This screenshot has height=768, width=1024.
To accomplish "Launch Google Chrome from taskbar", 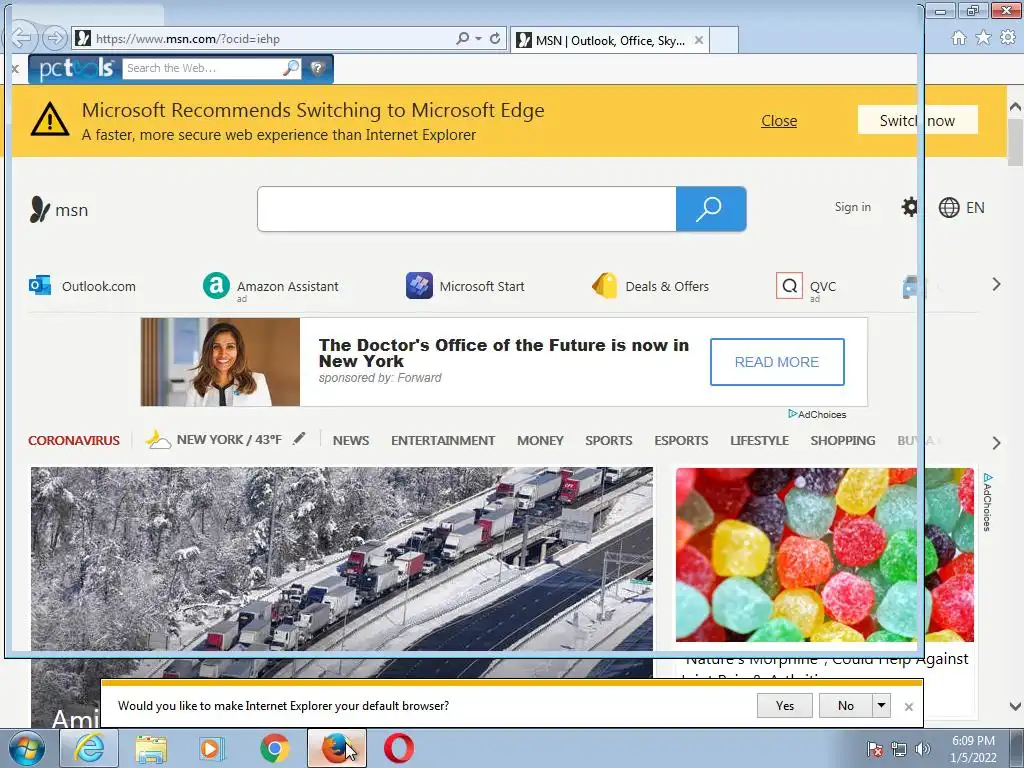I will (274, 748).
